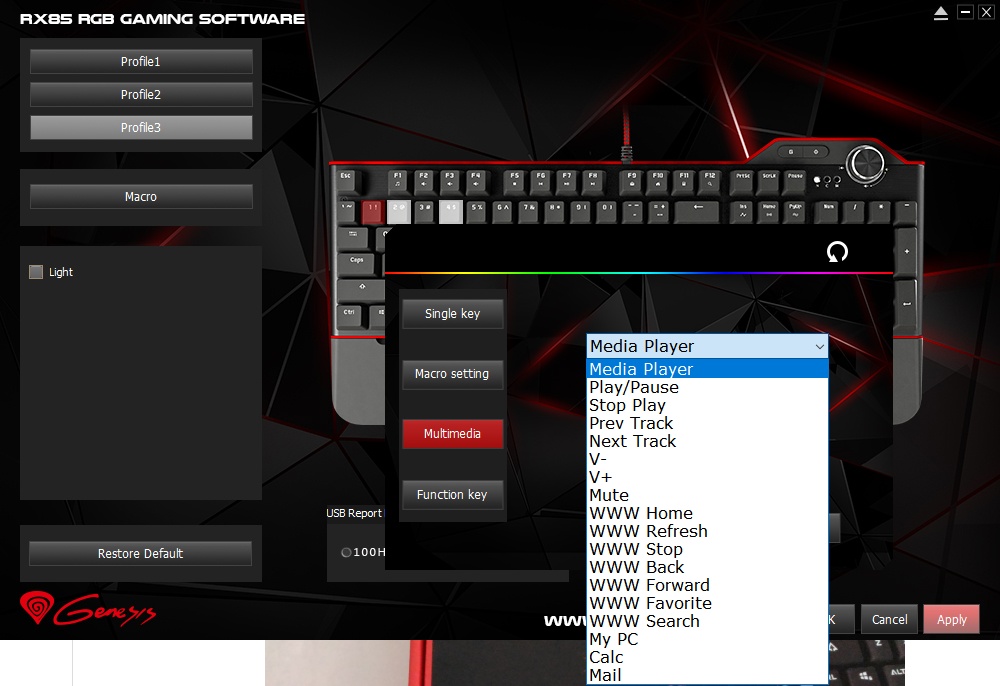Screen dimensions: 1000x686
Task: Choose Mail option
Action: tap(707, 675)
